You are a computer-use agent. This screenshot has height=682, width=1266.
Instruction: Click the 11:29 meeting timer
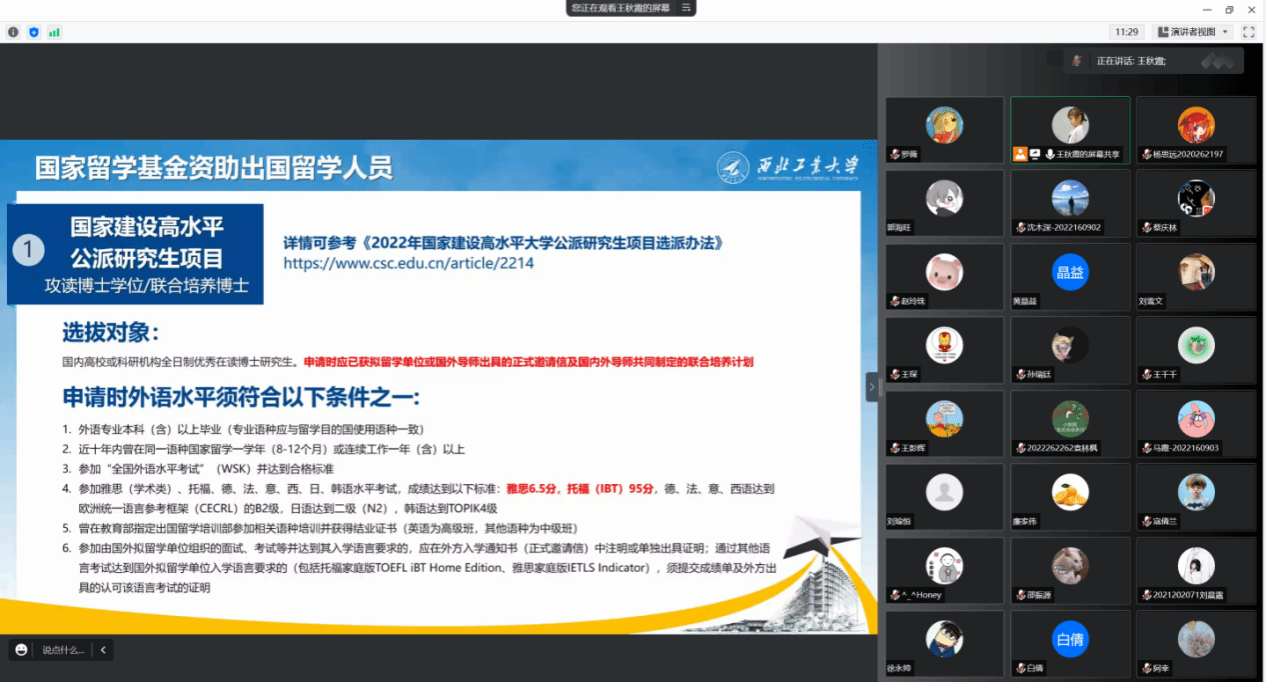(1127, 32)
